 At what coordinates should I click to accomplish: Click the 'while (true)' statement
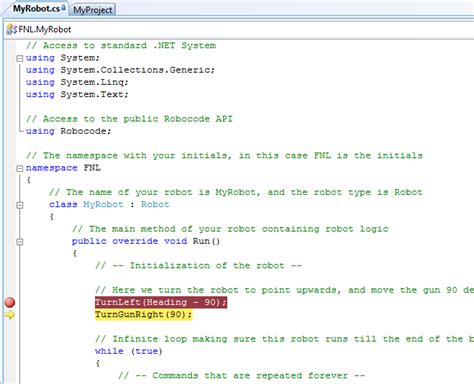(129, 351)
